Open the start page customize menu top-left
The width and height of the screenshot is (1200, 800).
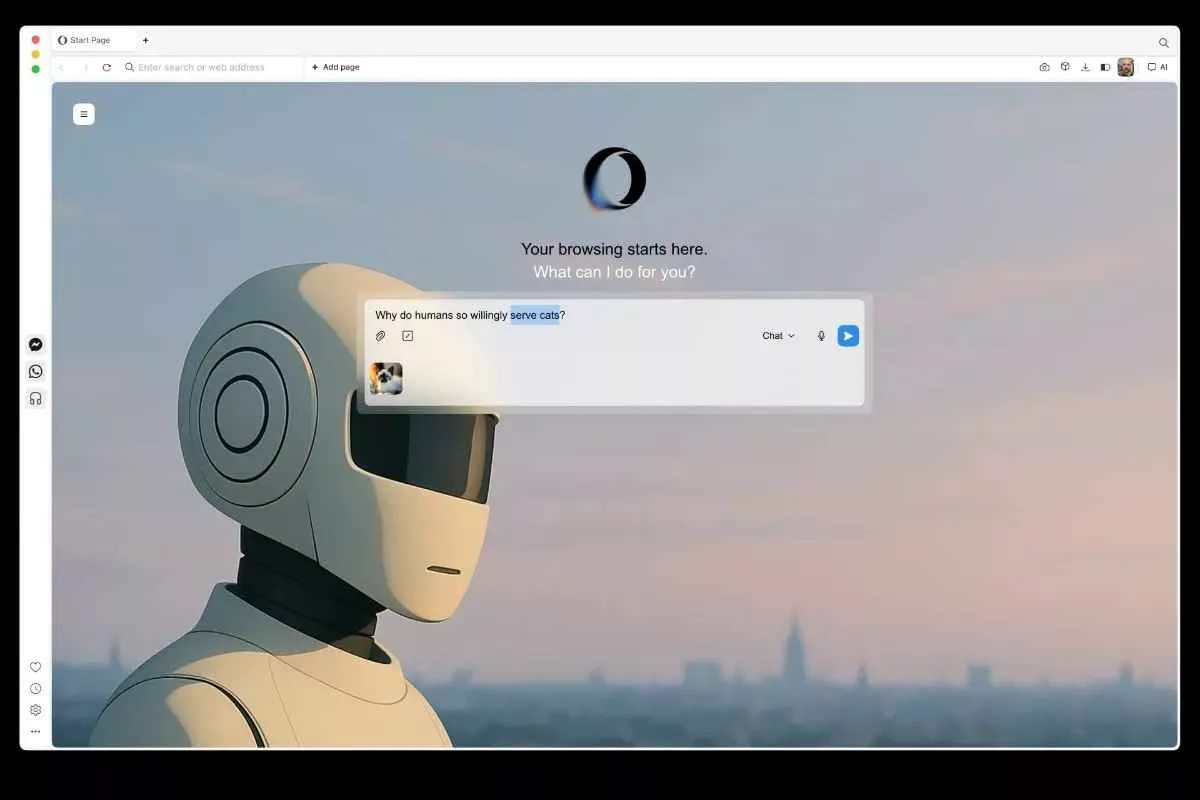click(x=84, y=113)
